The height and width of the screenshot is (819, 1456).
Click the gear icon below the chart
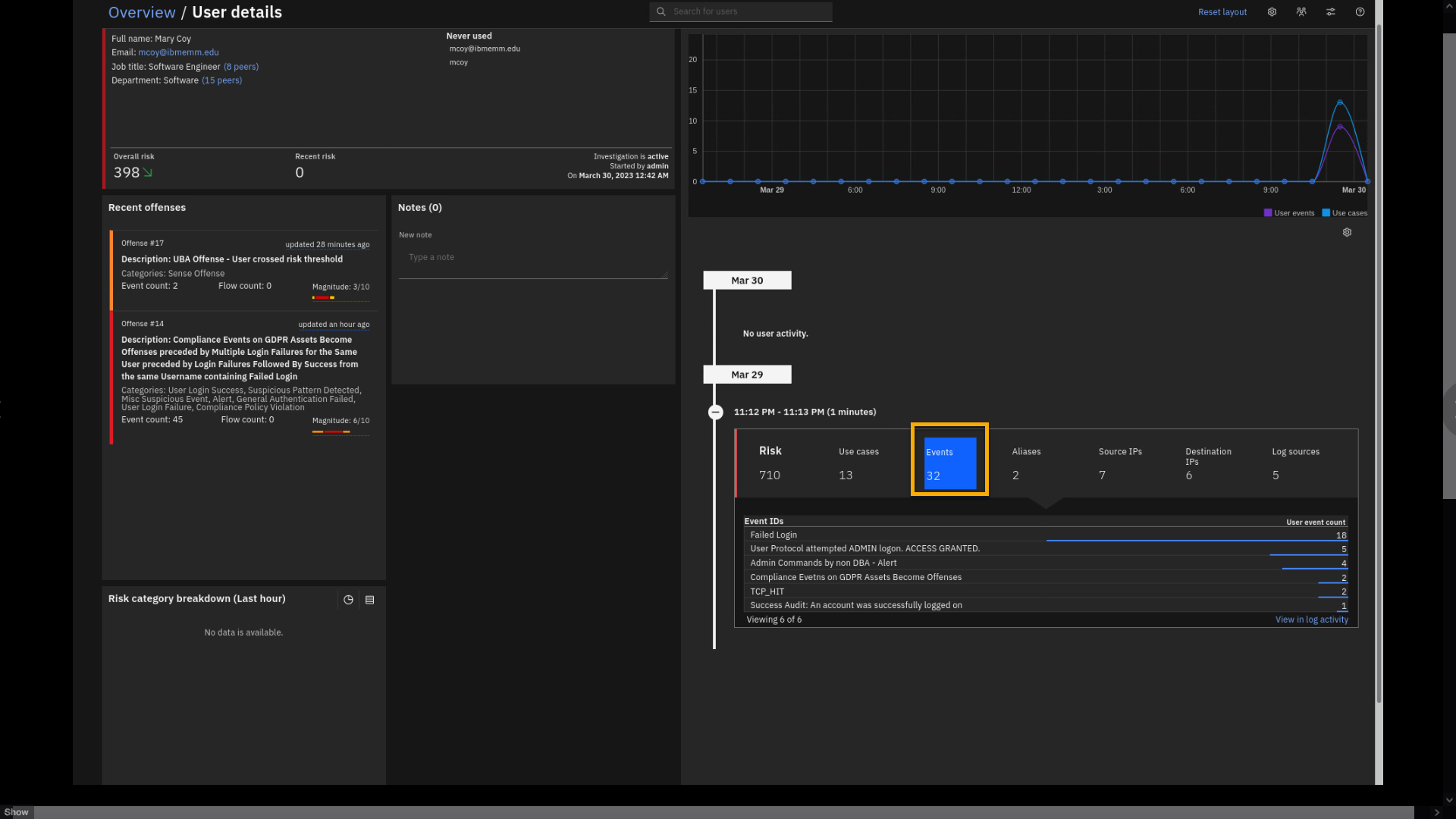pos(1347,233)
